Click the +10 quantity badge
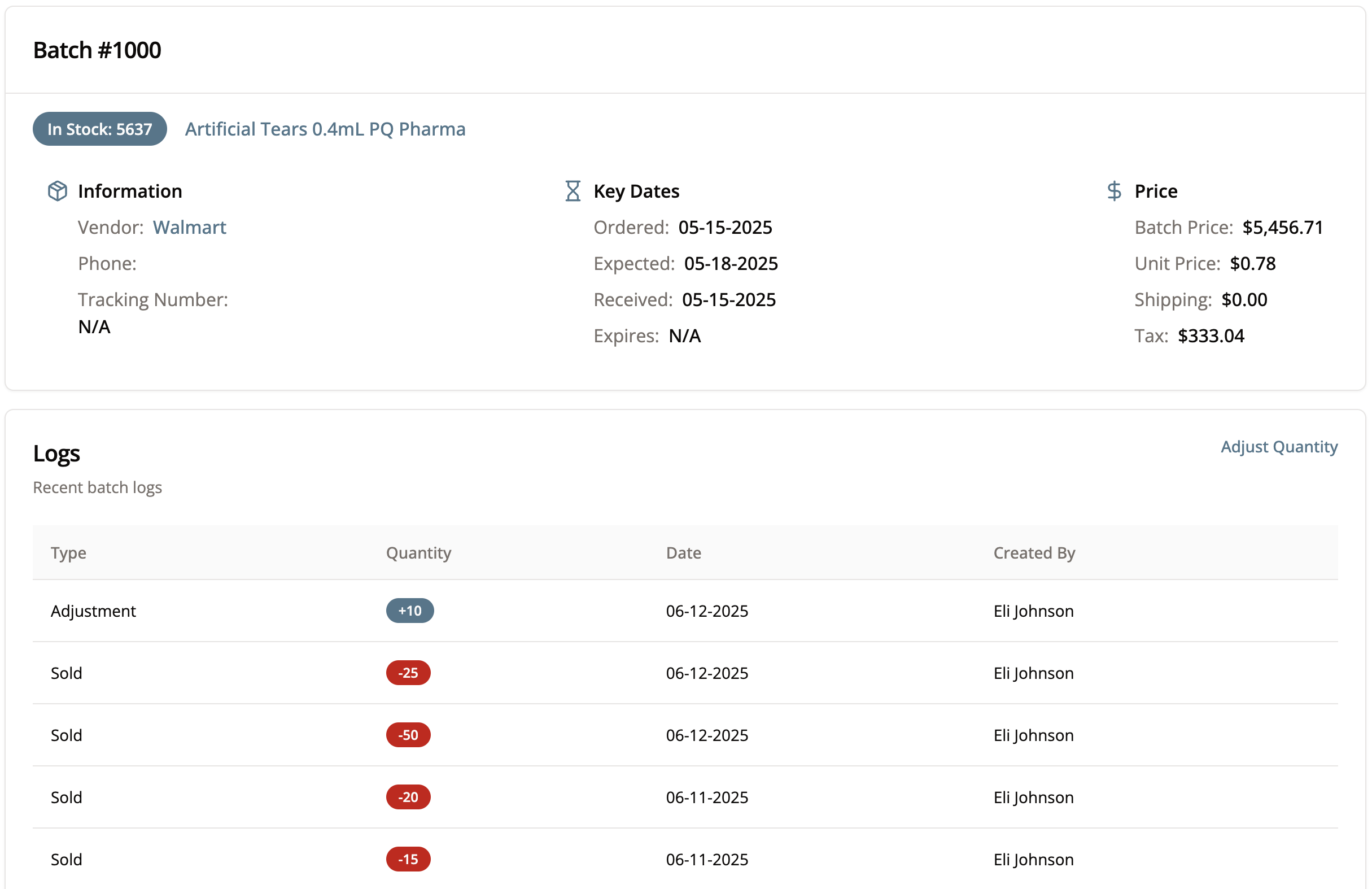This screenshot has height=889, width=1372. coord(409,611)
